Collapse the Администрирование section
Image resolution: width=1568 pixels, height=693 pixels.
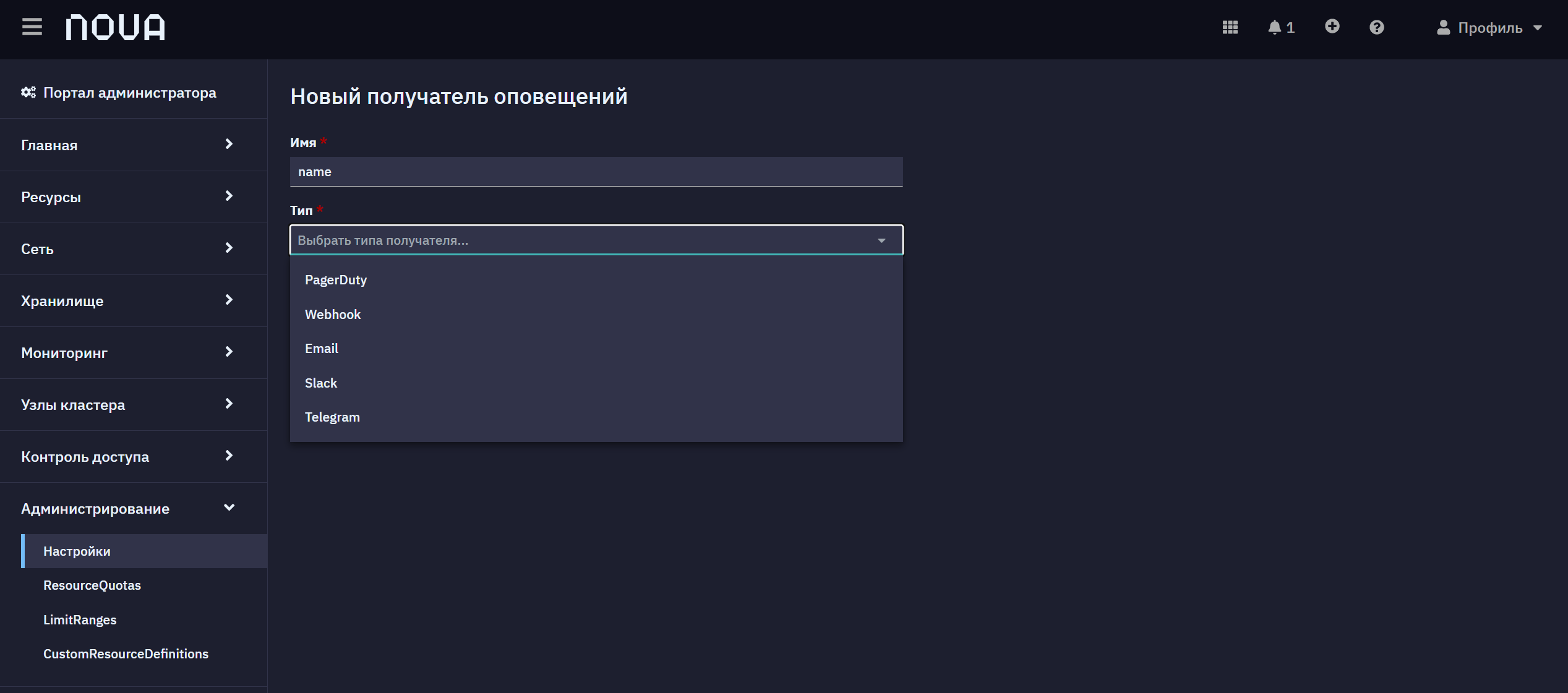[134, 508]
